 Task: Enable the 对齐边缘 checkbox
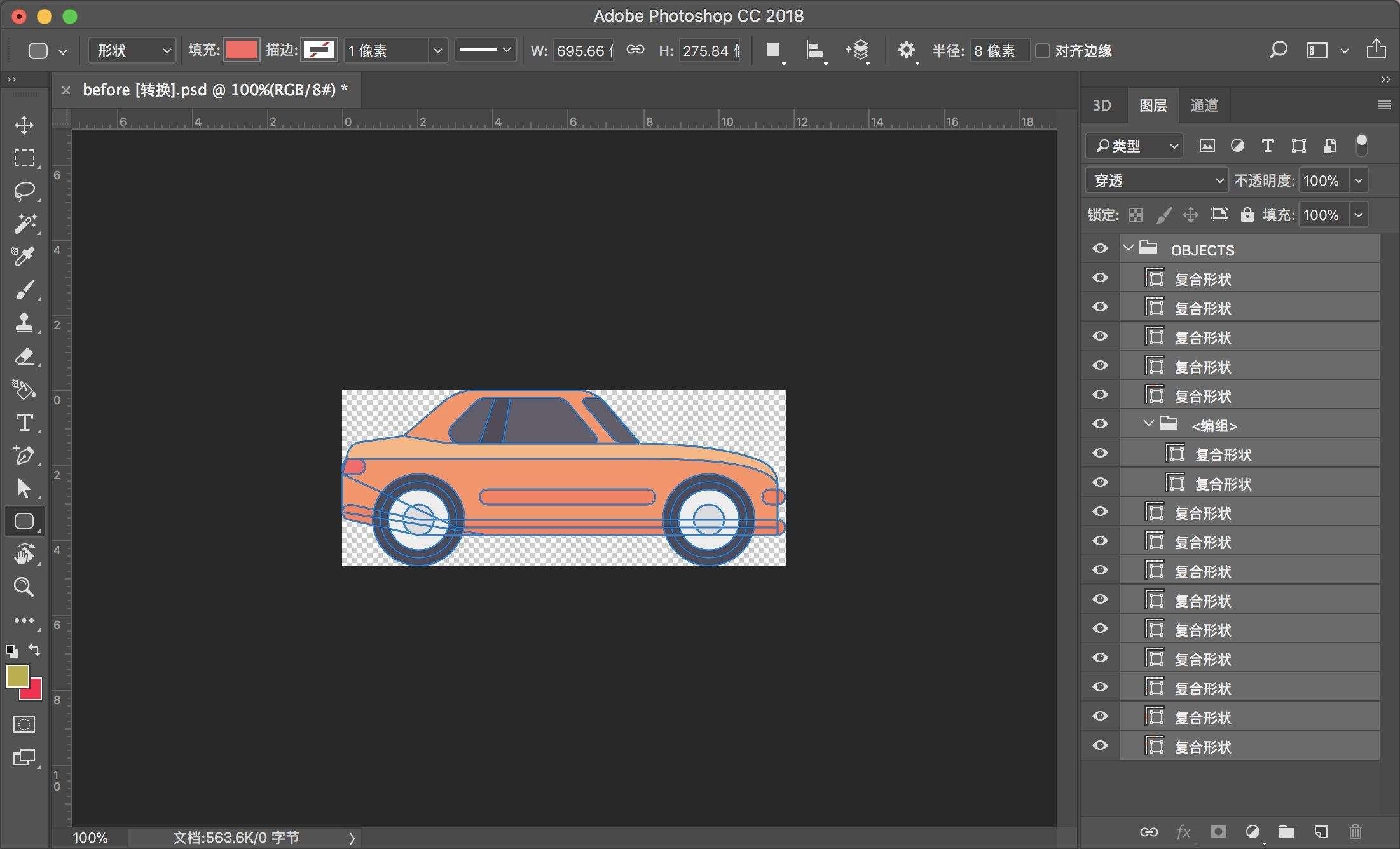[1043, 51]
